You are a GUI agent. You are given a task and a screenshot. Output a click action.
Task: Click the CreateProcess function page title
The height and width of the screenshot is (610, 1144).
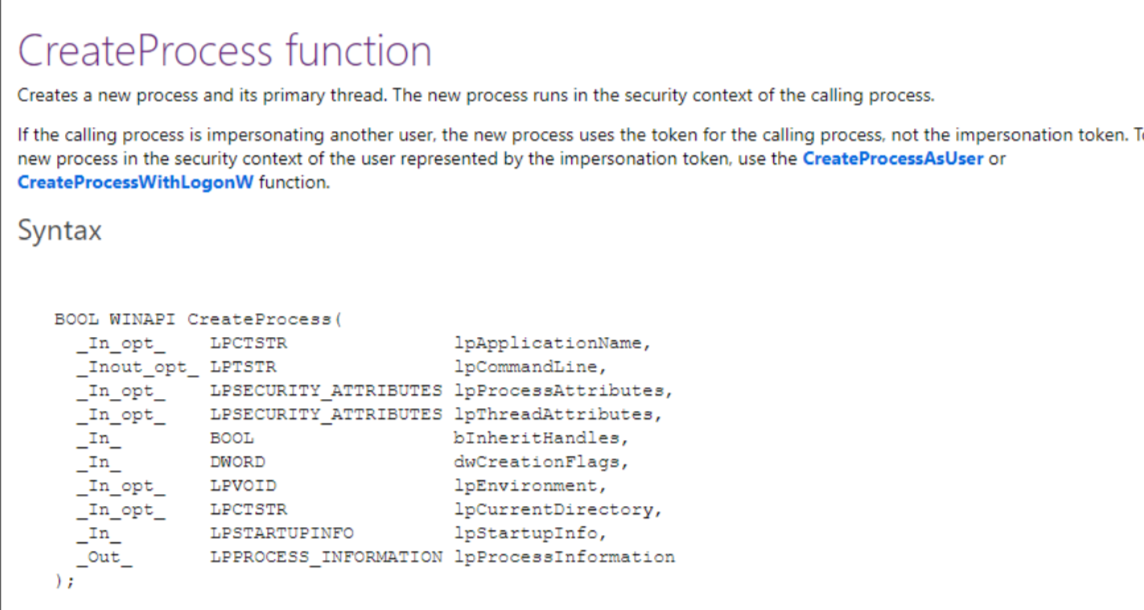click(x=225, y=51)
